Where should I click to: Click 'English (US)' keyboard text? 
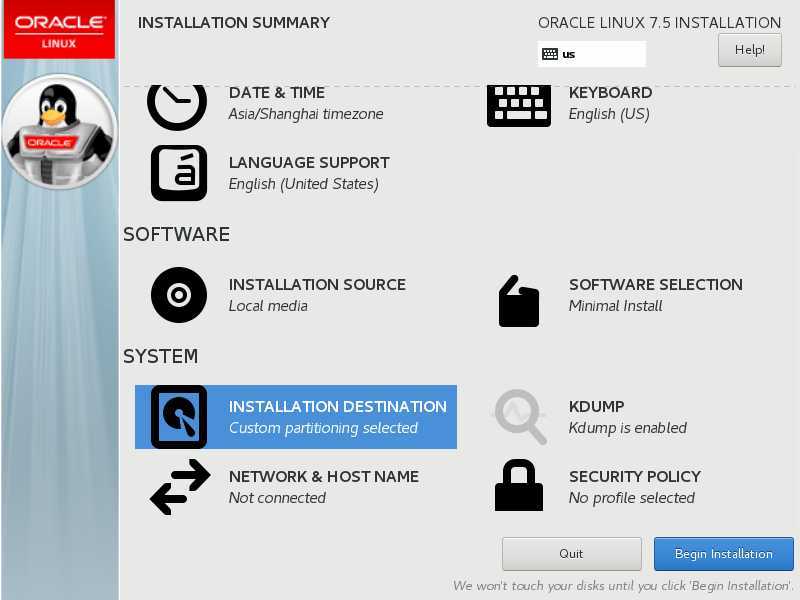(609, 114)
